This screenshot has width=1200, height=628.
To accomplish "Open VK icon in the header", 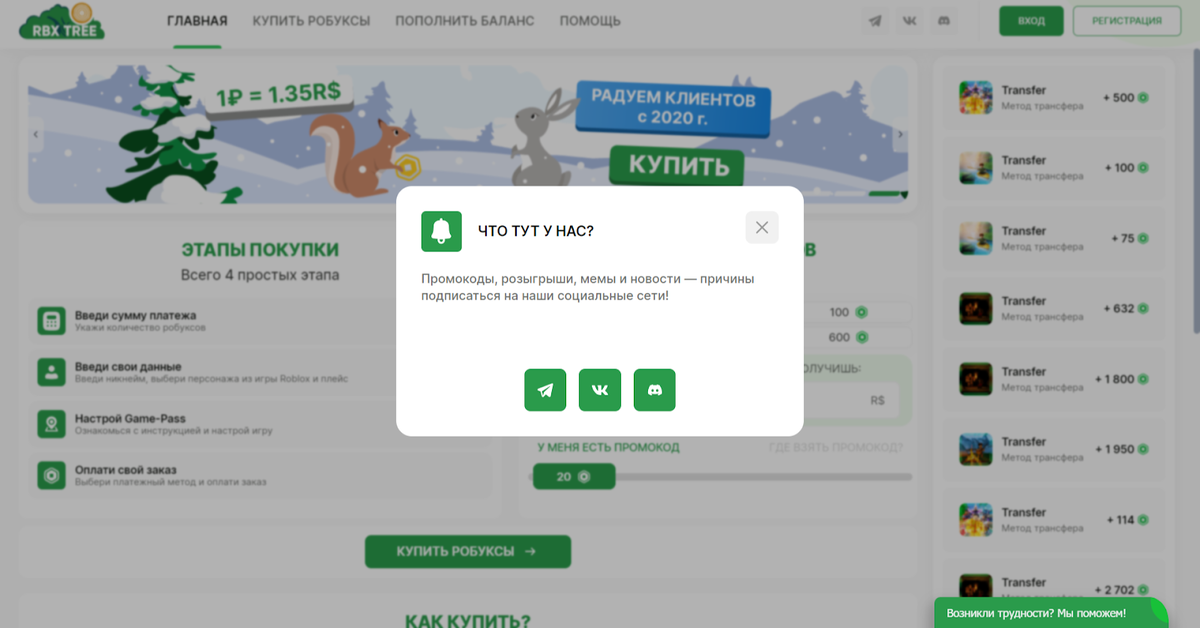I will coord(909,21).
